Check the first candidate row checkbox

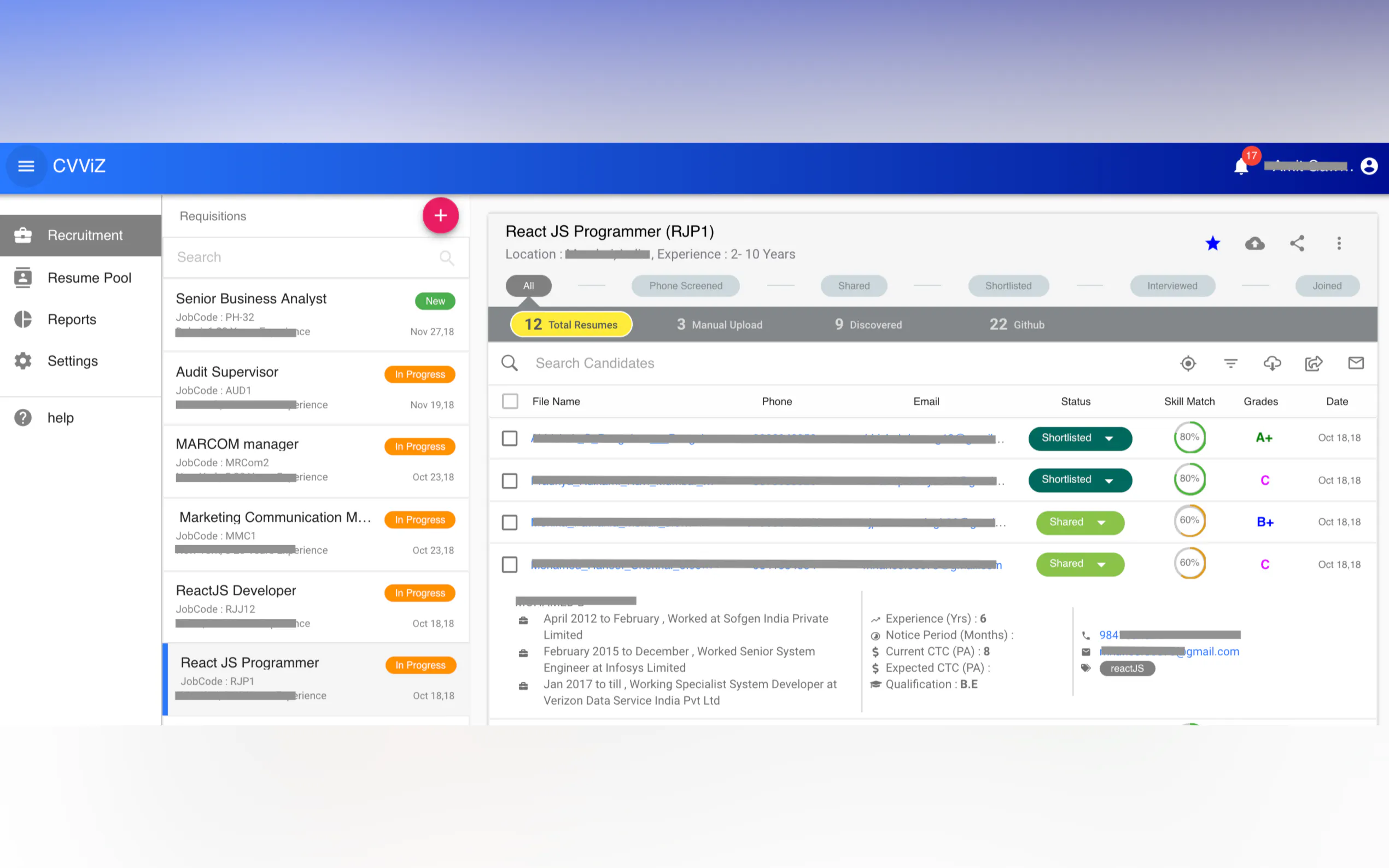[x=510, y=438]
